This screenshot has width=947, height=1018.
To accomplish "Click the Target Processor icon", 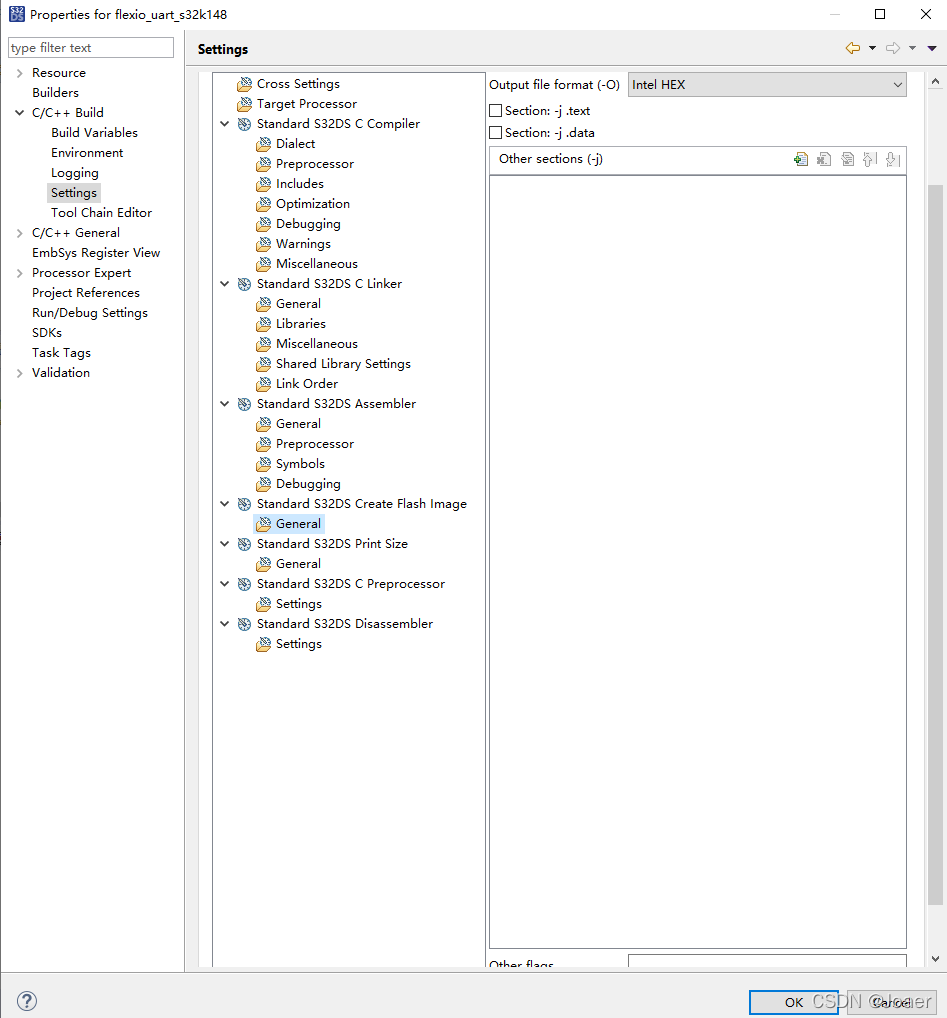I will (x=245, y=104).
